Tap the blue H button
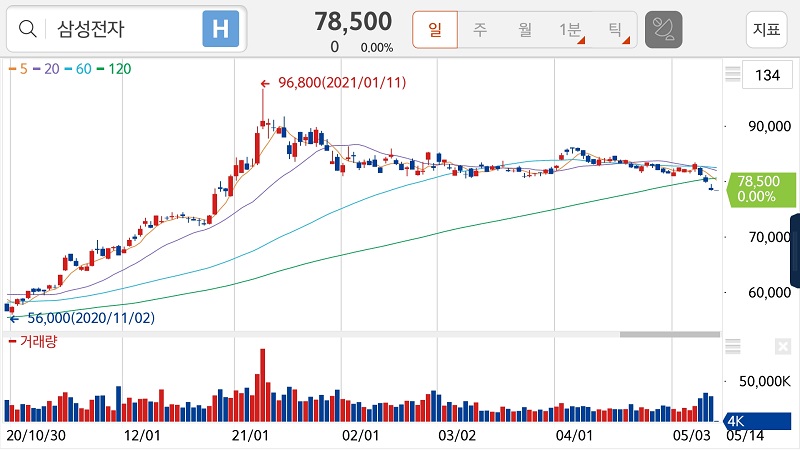Image resolution: width=800 pixels, height=450 pixels. click(220, 29)
